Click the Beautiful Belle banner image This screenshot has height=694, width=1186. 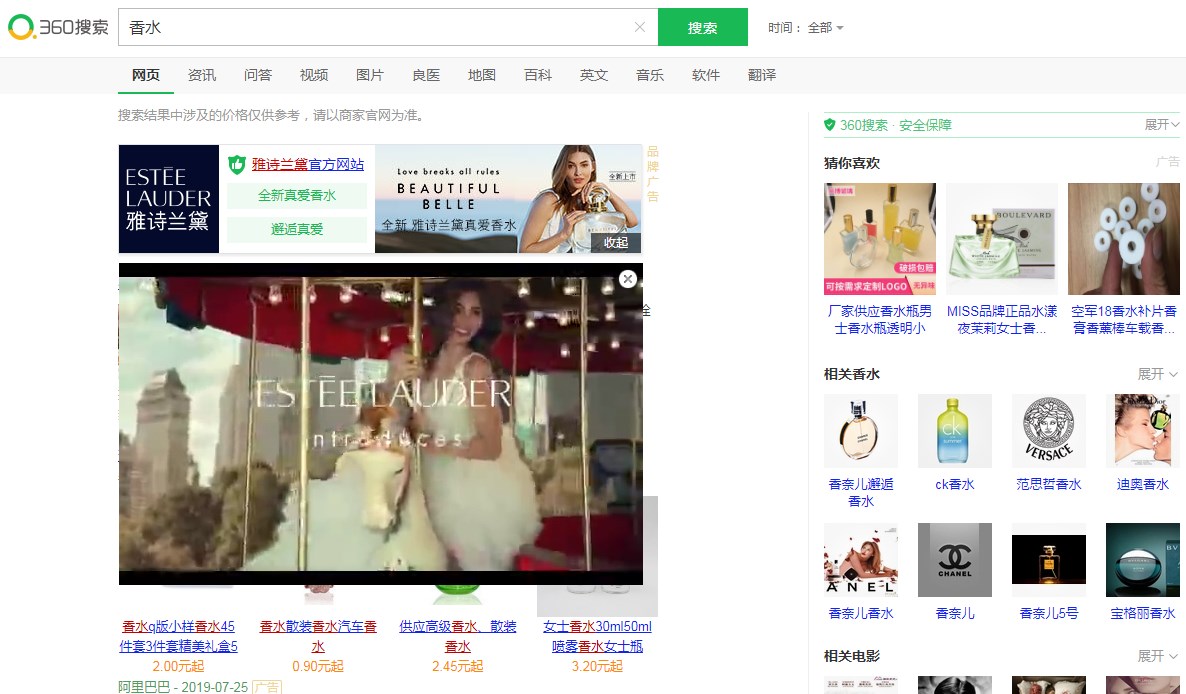(x=508, y=199)
